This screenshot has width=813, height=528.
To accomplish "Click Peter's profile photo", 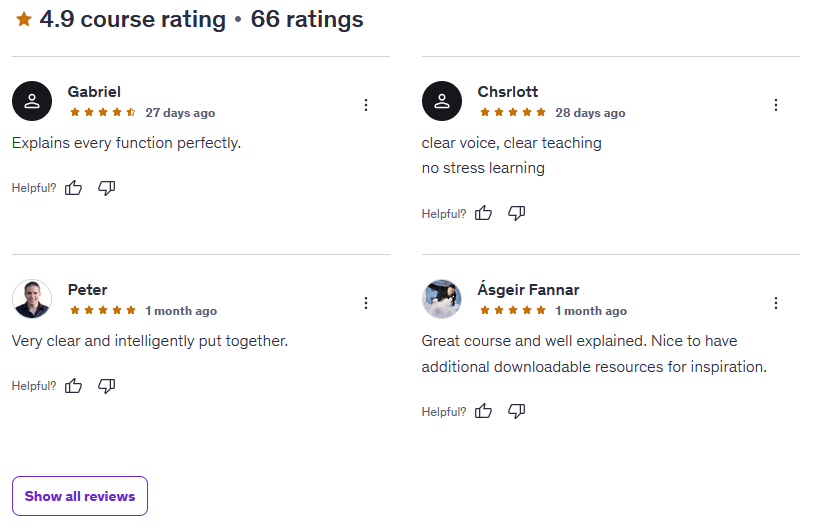I will [32, 299].
